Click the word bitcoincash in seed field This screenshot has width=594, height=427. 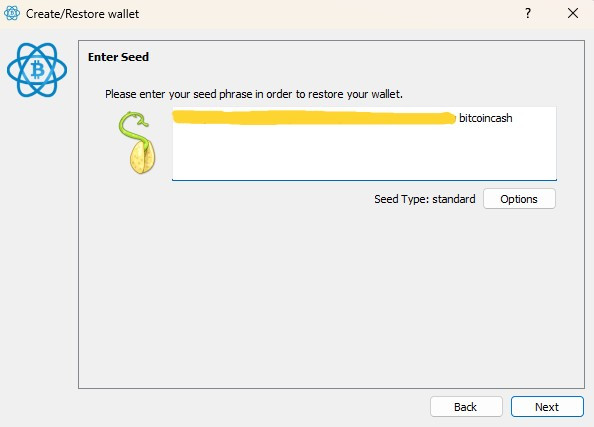click(486, 118)
